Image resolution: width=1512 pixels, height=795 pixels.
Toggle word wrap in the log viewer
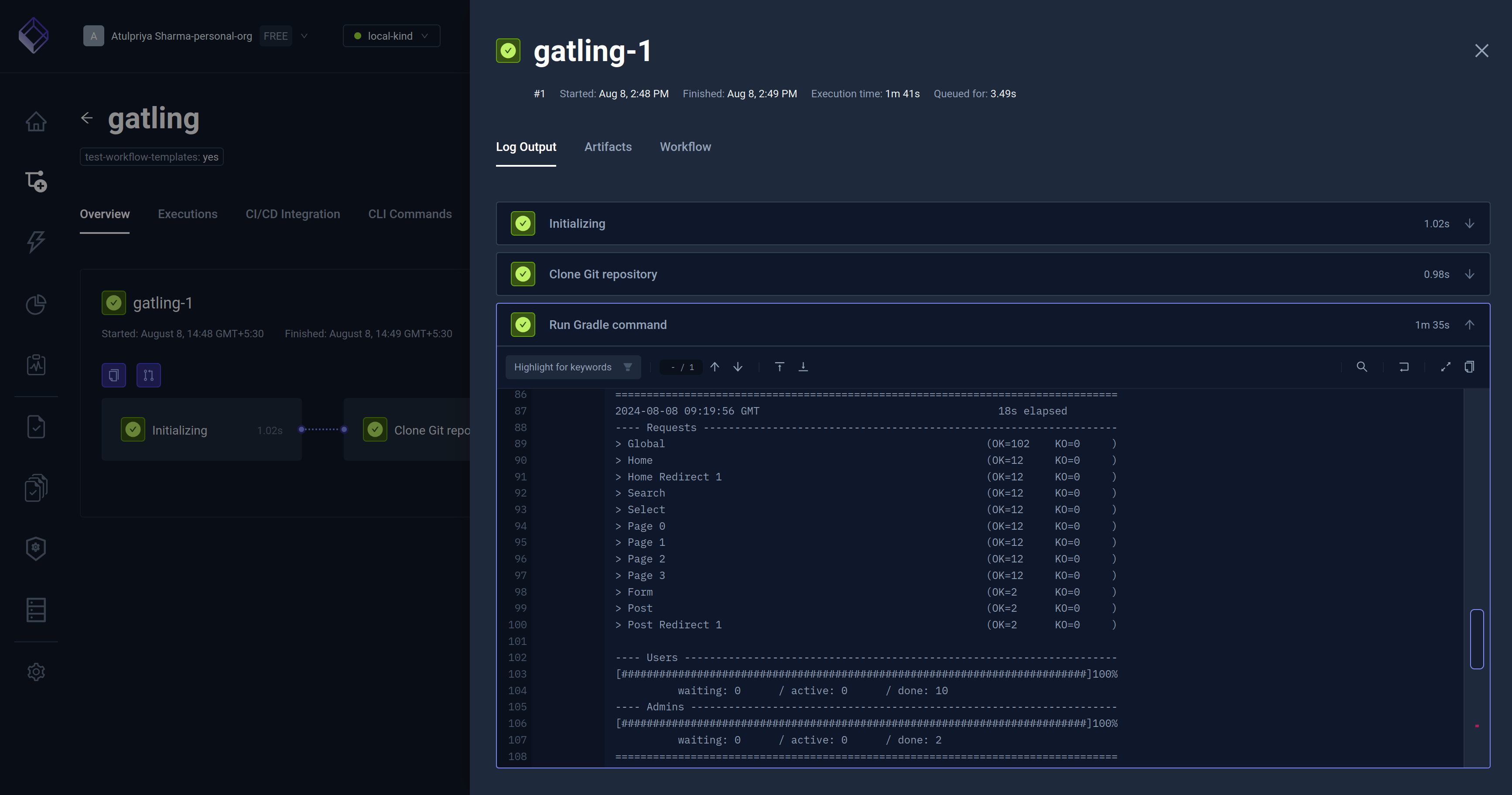click(x=1404, y=367)
